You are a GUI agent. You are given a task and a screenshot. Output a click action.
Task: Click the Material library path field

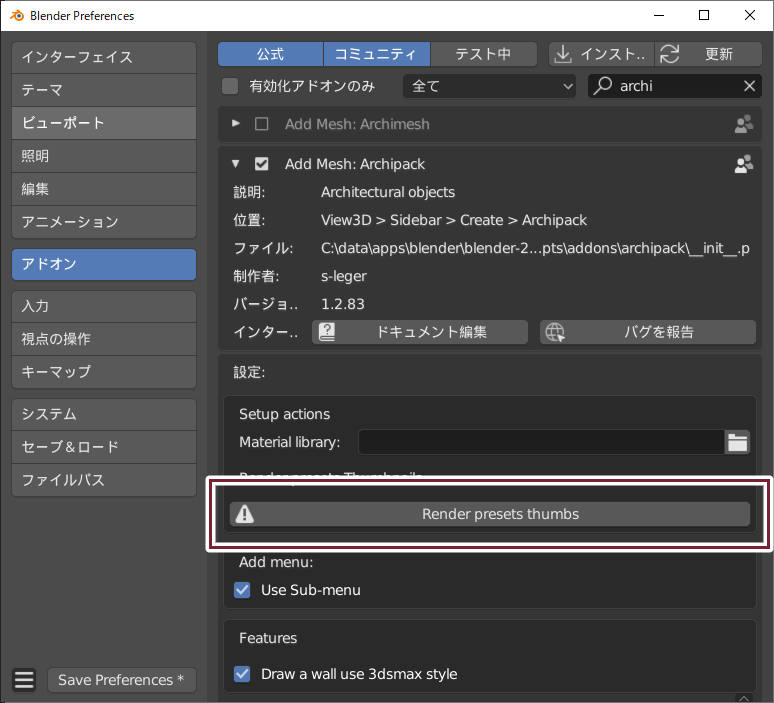[x=542, y=442]
